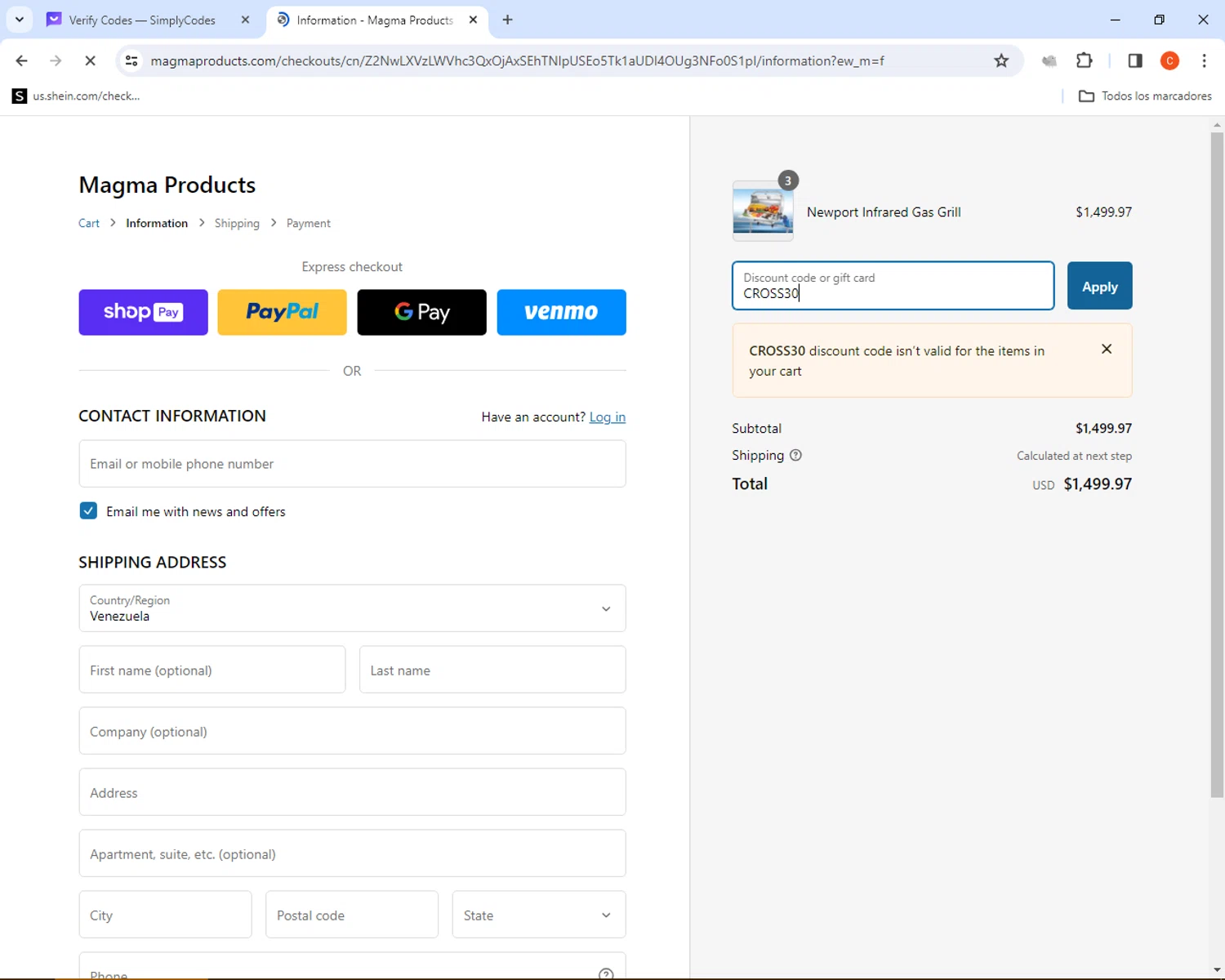Focus the Address field

352,792
